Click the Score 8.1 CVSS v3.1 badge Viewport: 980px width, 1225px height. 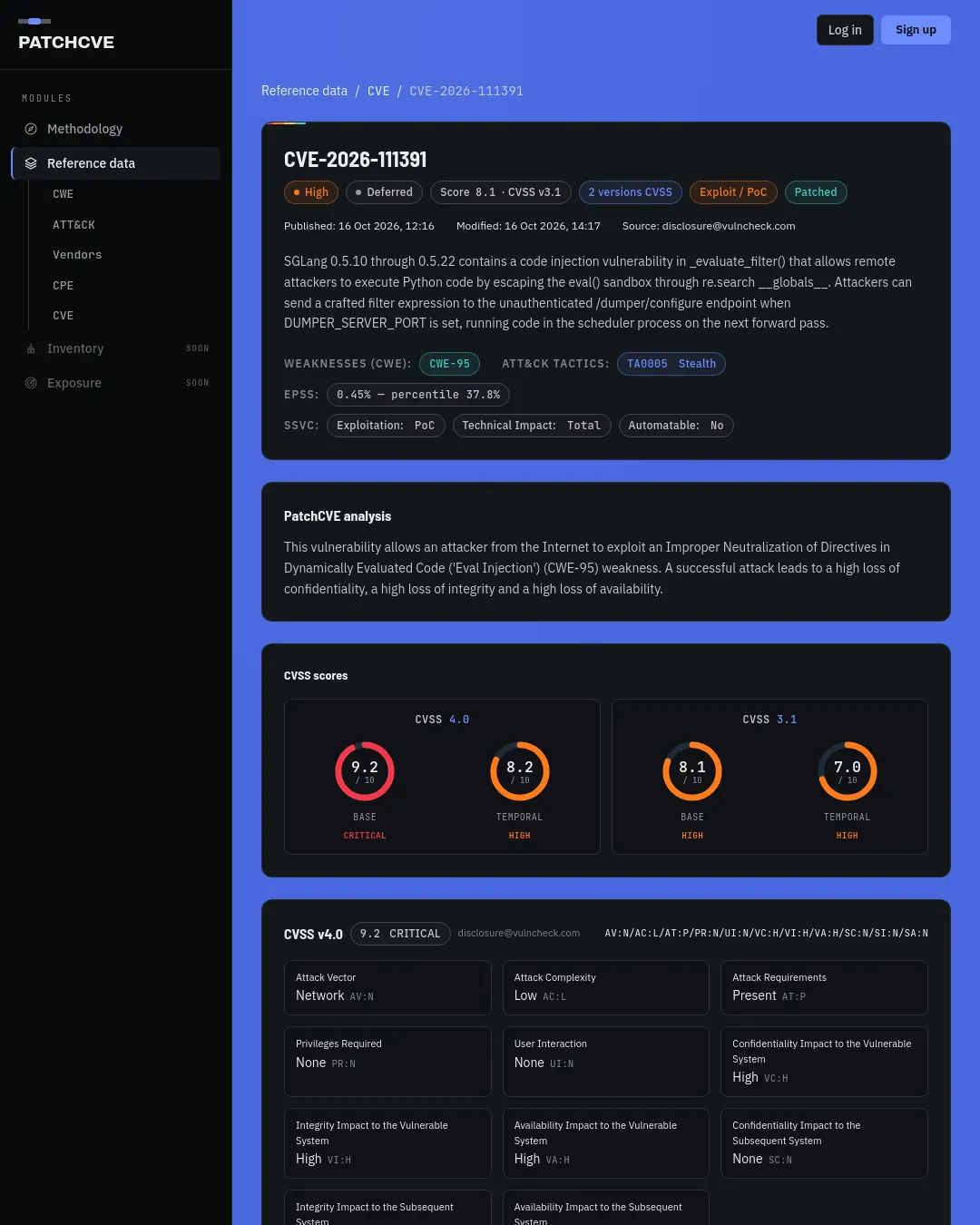point(501,192)
